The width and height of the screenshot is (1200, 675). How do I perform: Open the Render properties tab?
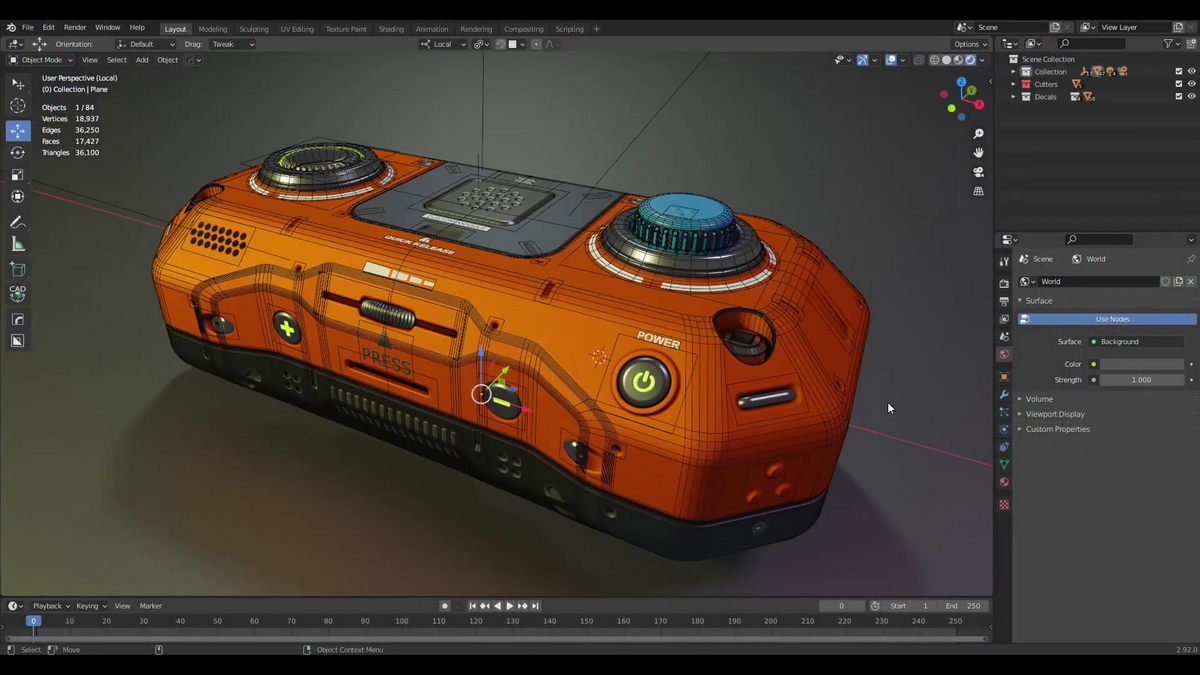tap(1004, 284)
